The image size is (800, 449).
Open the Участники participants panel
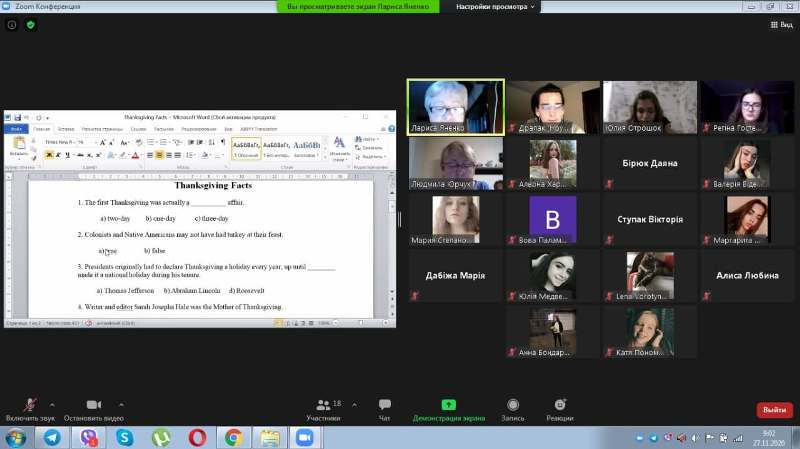click(x=323, y=410)
